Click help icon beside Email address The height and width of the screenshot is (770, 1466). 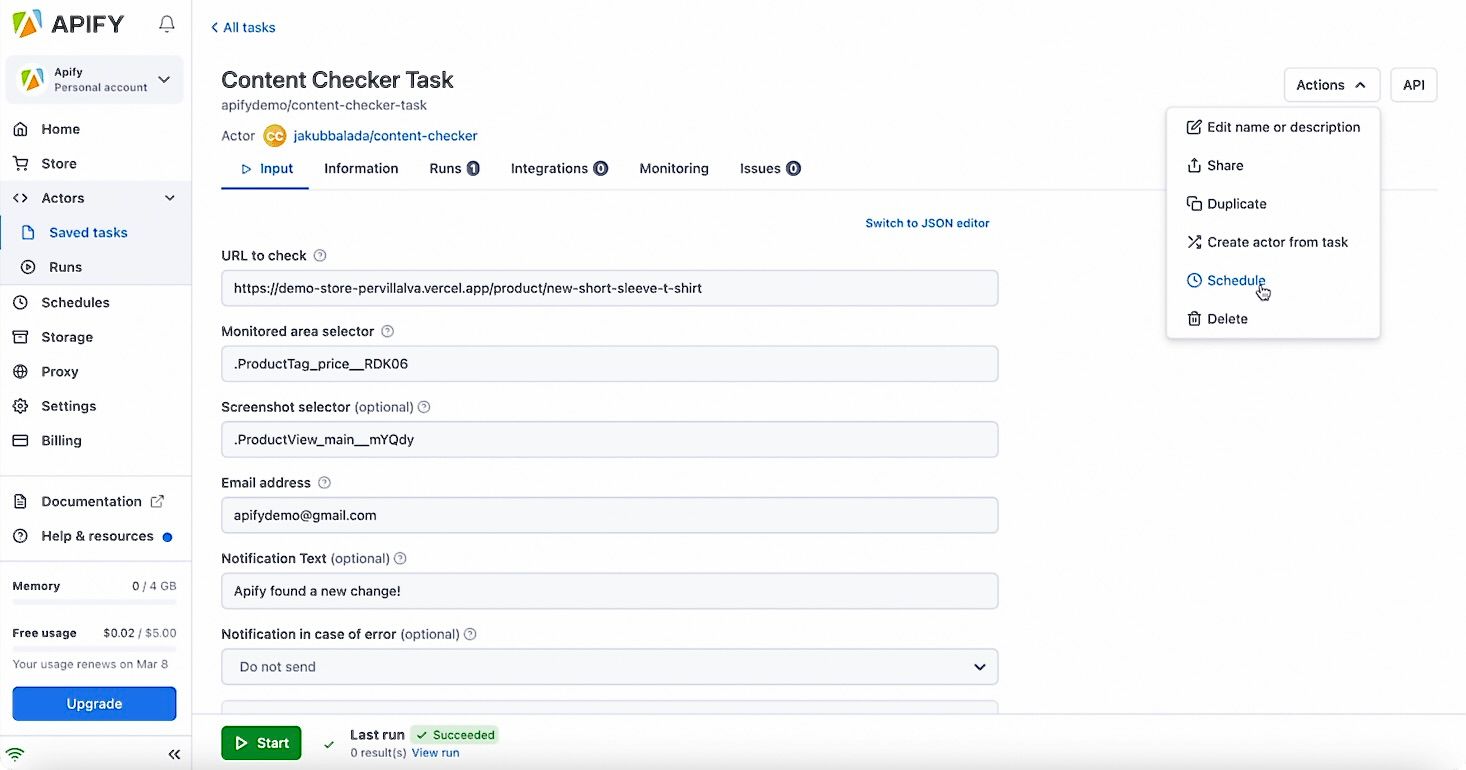[324, 482]
